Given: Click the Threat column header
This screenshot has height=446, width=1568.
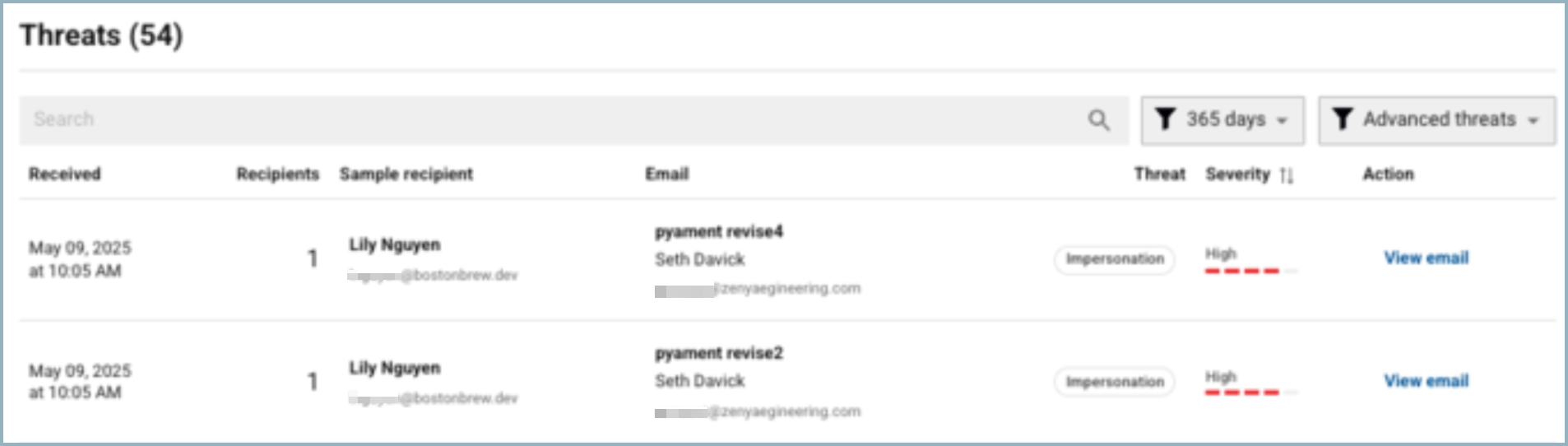Looking at the screenshot, I should coord(1159,174).
